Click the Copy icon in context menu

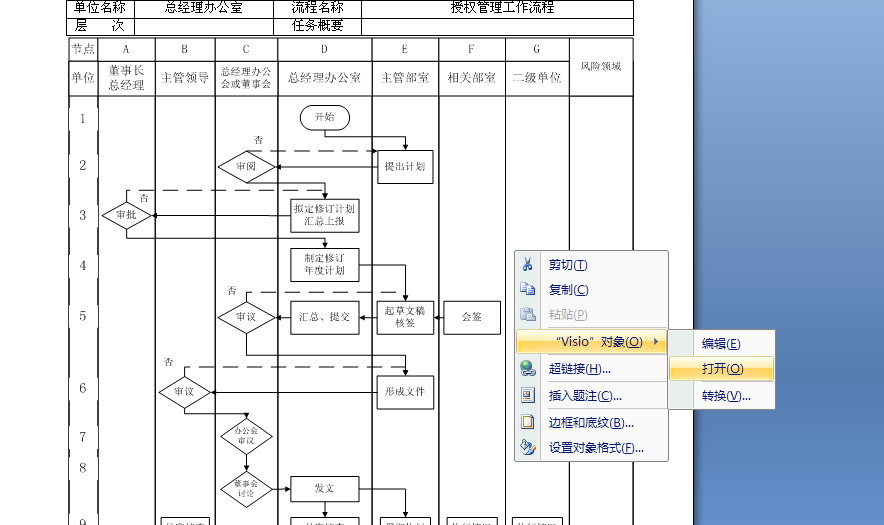pos(528,289)
